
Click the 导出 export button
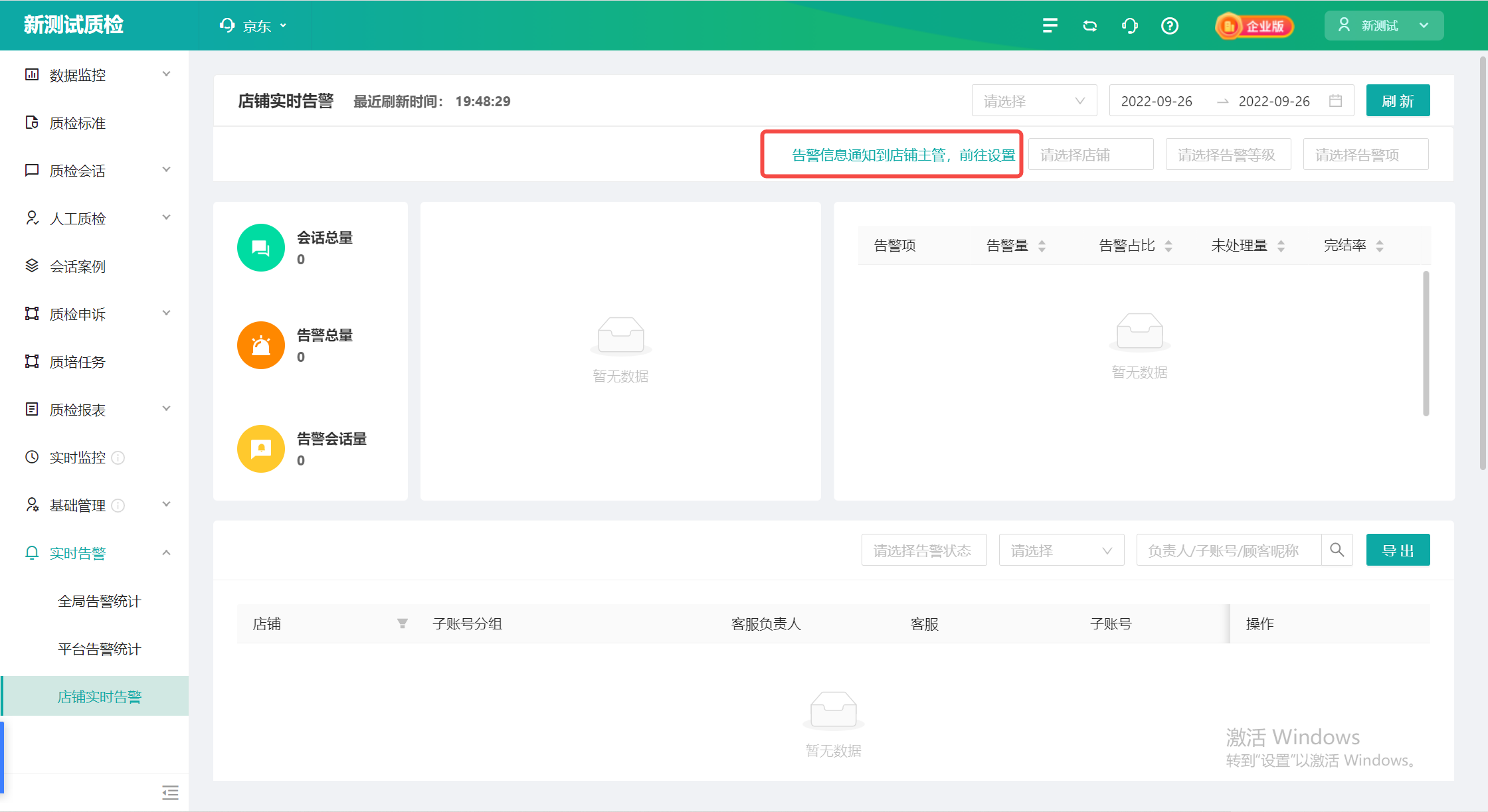[1398, 550]
